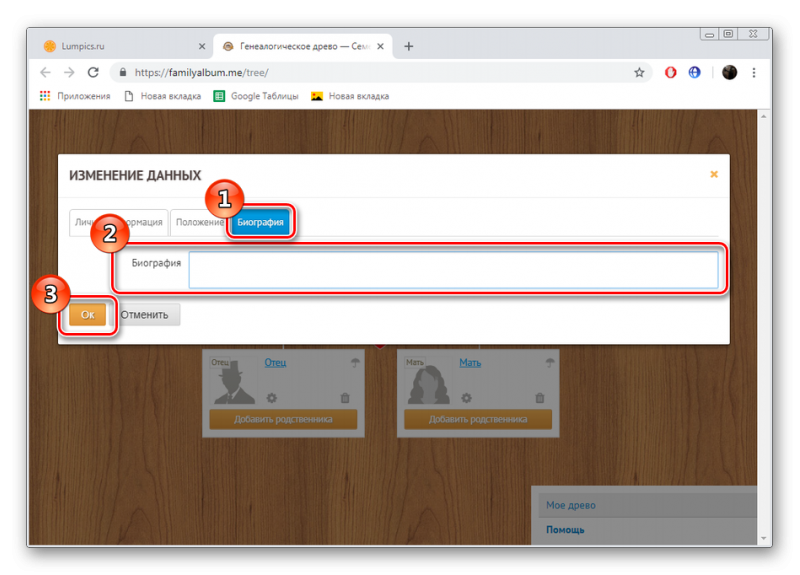Open Новая вкладка bookmark with picture icon
800x575 pixels.
click(350, 96)
